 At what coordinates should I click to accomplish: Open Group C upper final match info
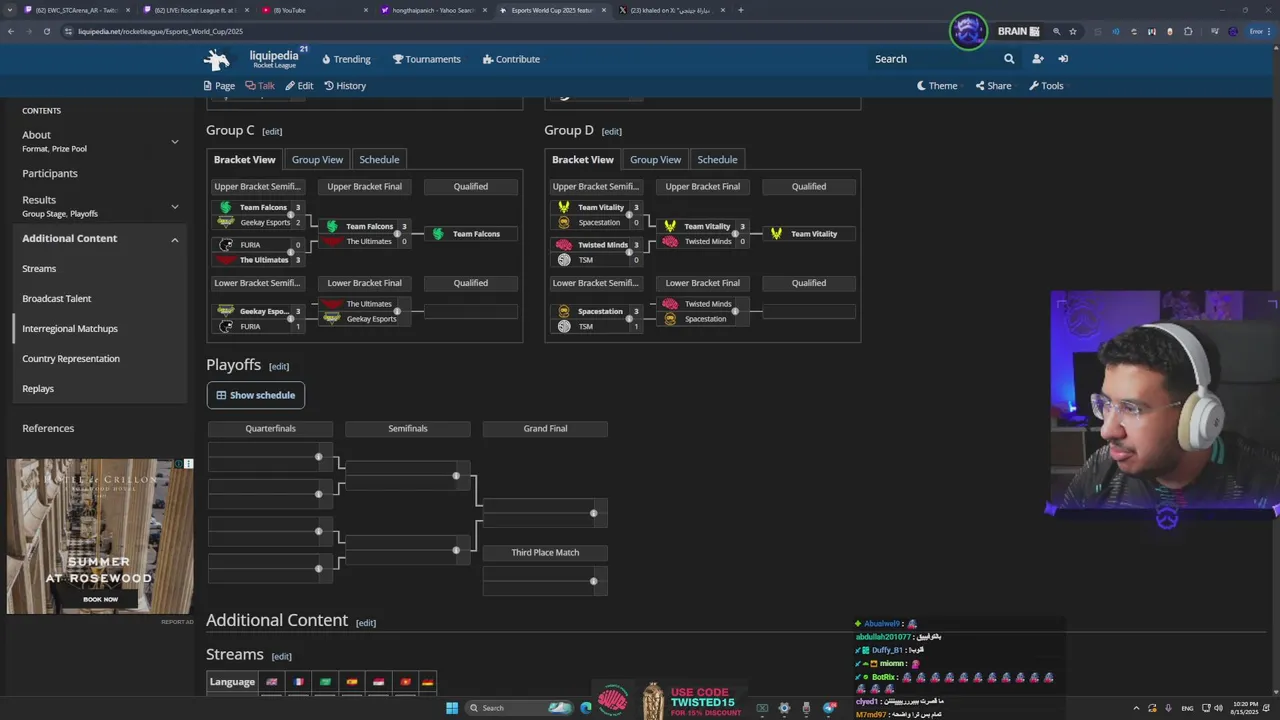coord(397,234)
